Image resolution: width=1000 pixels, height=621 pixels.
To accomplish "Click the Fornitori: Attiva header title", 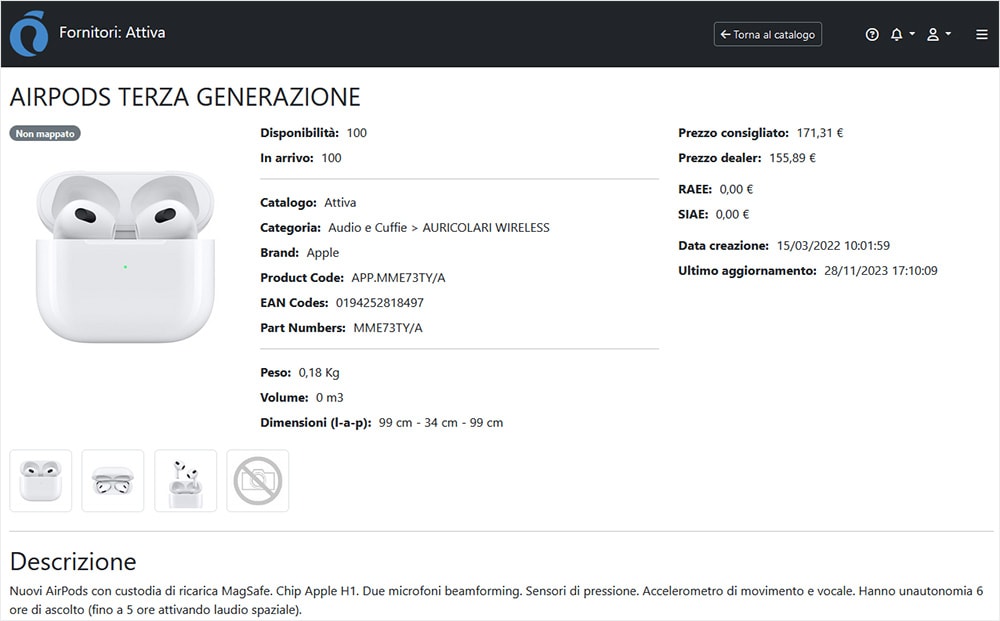I will pos(112,32).
